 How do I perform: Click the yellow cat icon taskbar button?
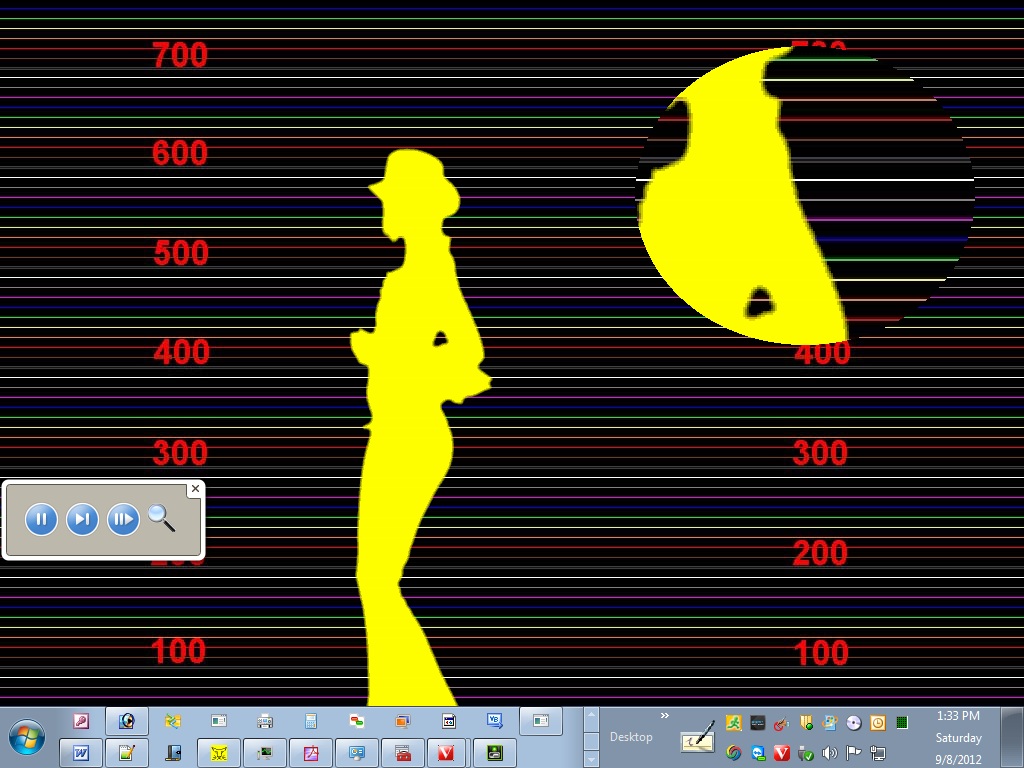pos(219,752)
